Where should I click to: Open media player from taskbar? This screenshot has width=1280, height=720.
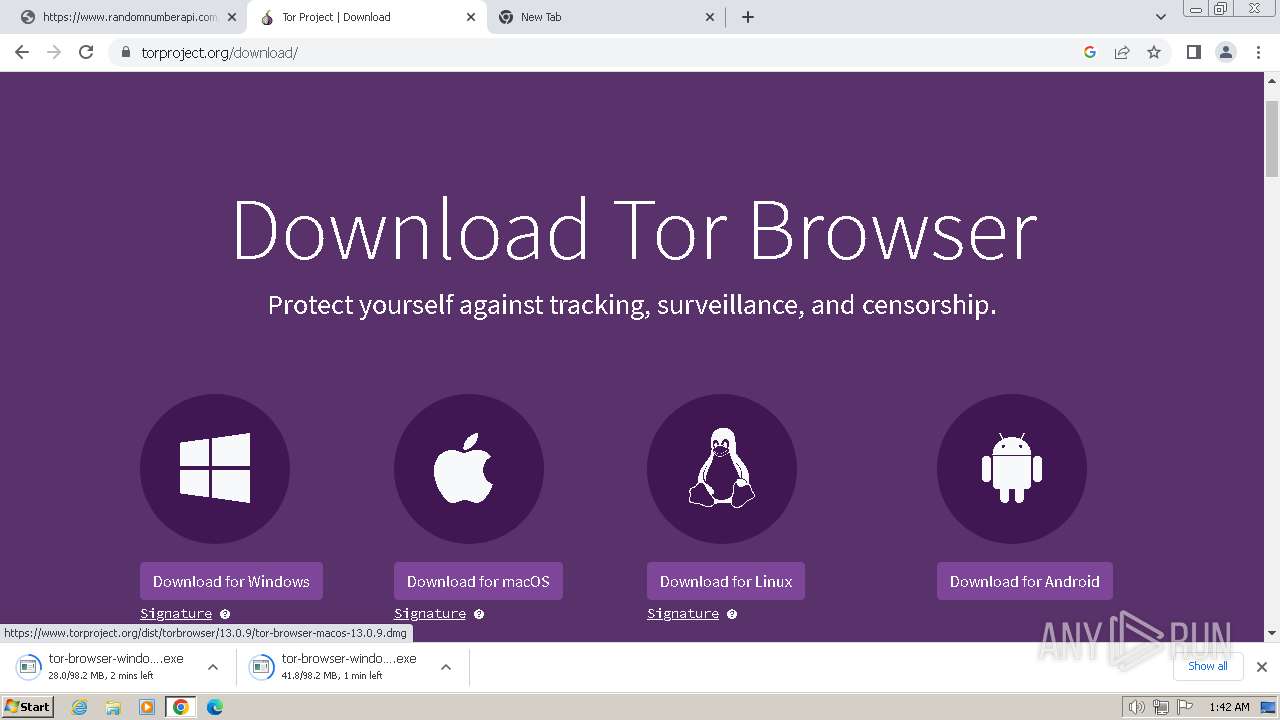[147, 707]
